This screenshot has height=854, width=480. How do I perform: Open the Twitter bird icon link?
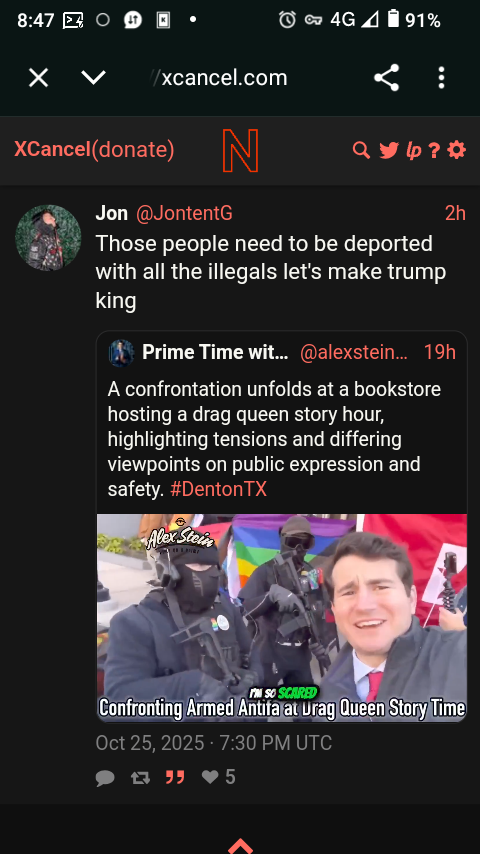pyautogui.click(x=389, y=150)
